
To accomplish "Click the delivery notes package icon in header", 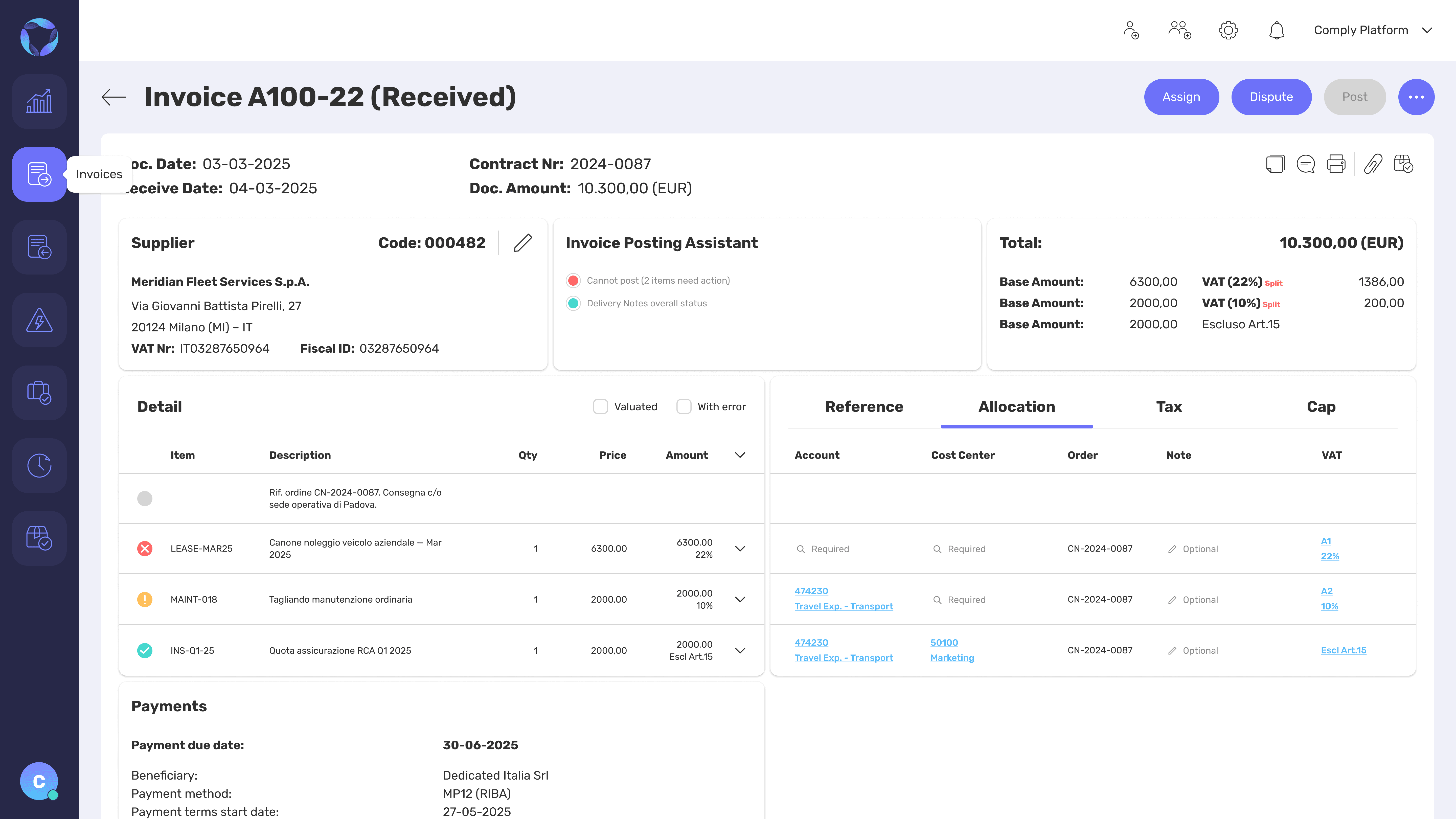I will click(1403, 164).
